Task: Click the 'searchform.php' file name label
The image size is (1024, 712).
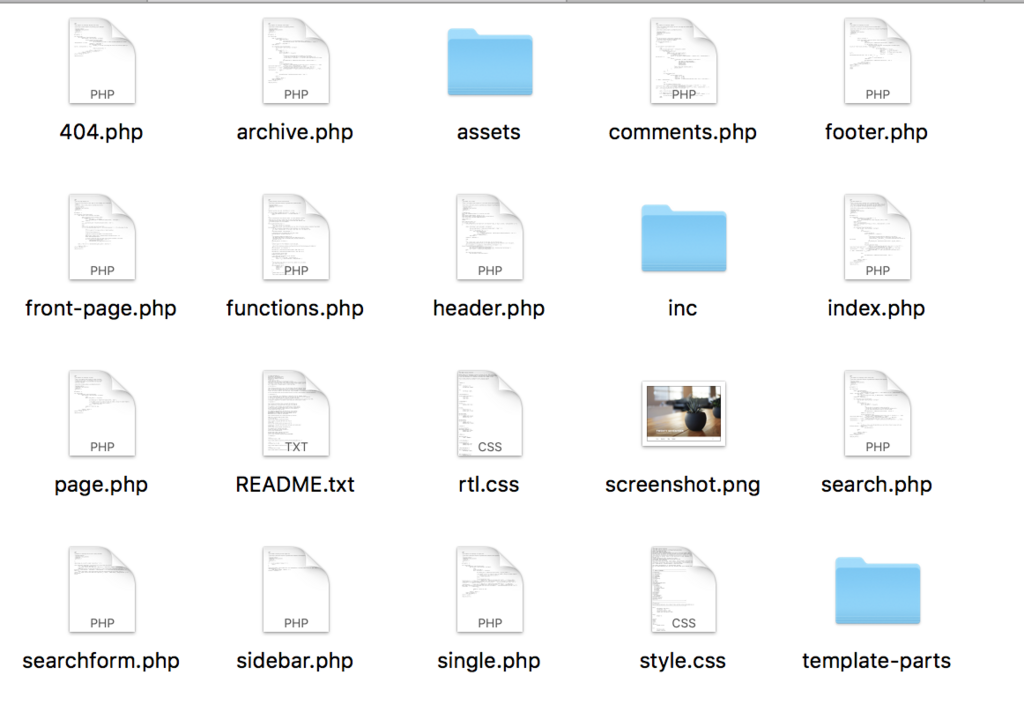Action: (x=101, y=662)
